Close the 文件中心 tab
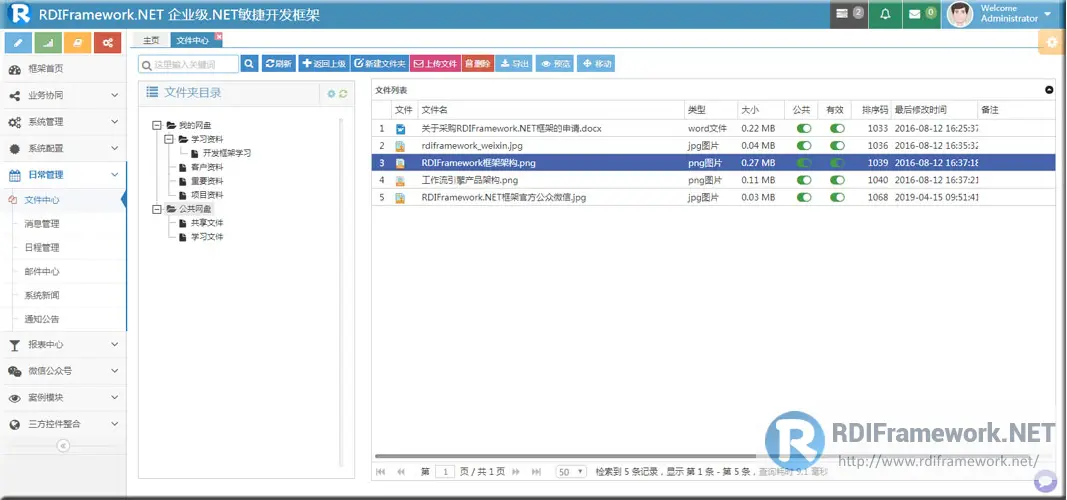Screen dimensions: 1067x500 (x=218, y=35)
